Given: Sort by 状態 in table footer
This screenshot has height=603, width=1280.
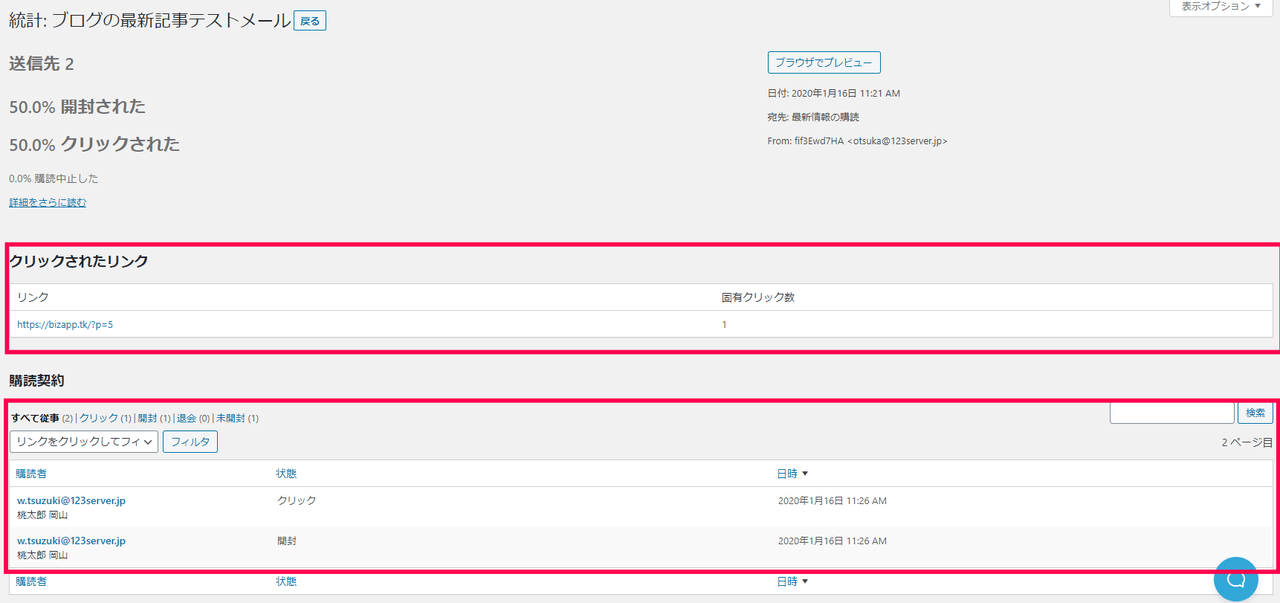Looking at the screenshot, I should [x=286, y=581].
